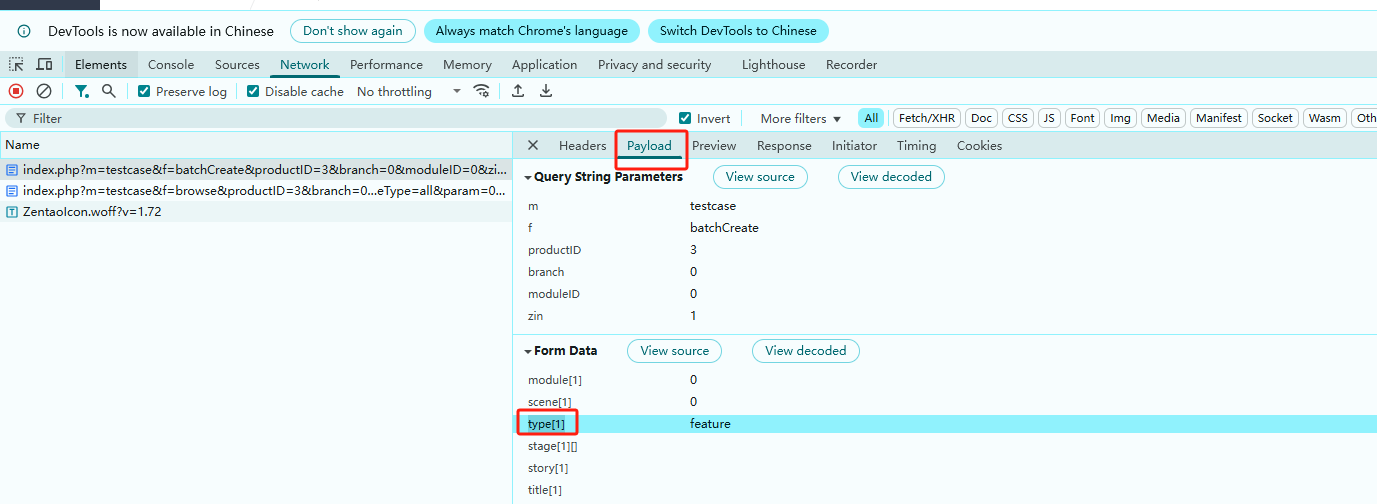Select the browse index.php request
Screen dimensions: 1377x504
256,190
